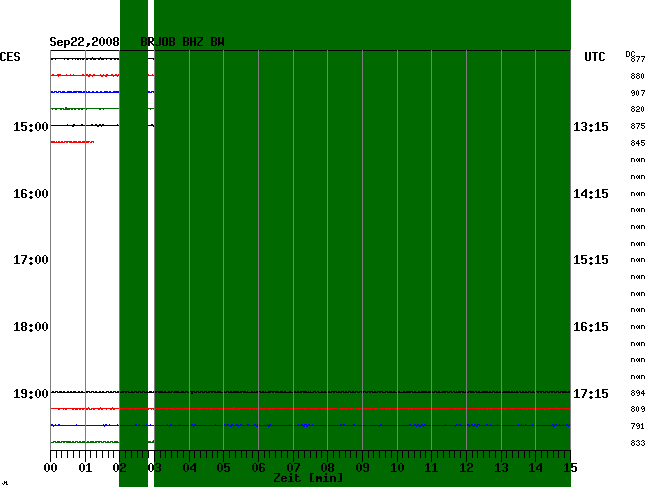
Task: Click minute label 10 on time axis
Action: coord(397,468)
